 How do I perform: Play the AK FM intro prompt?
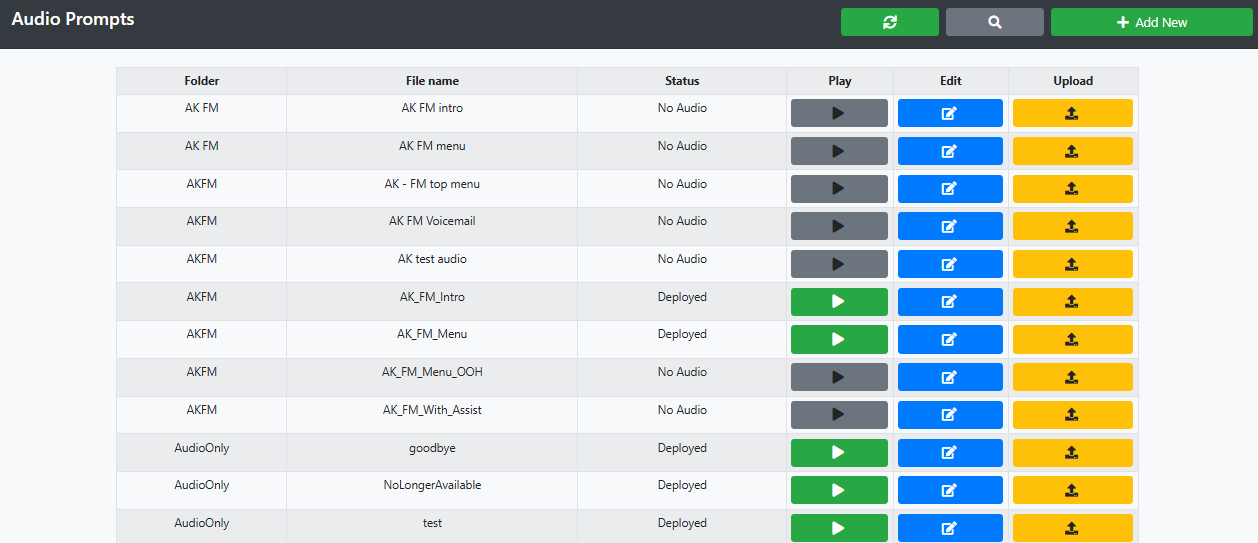click(x=839, y=113)
